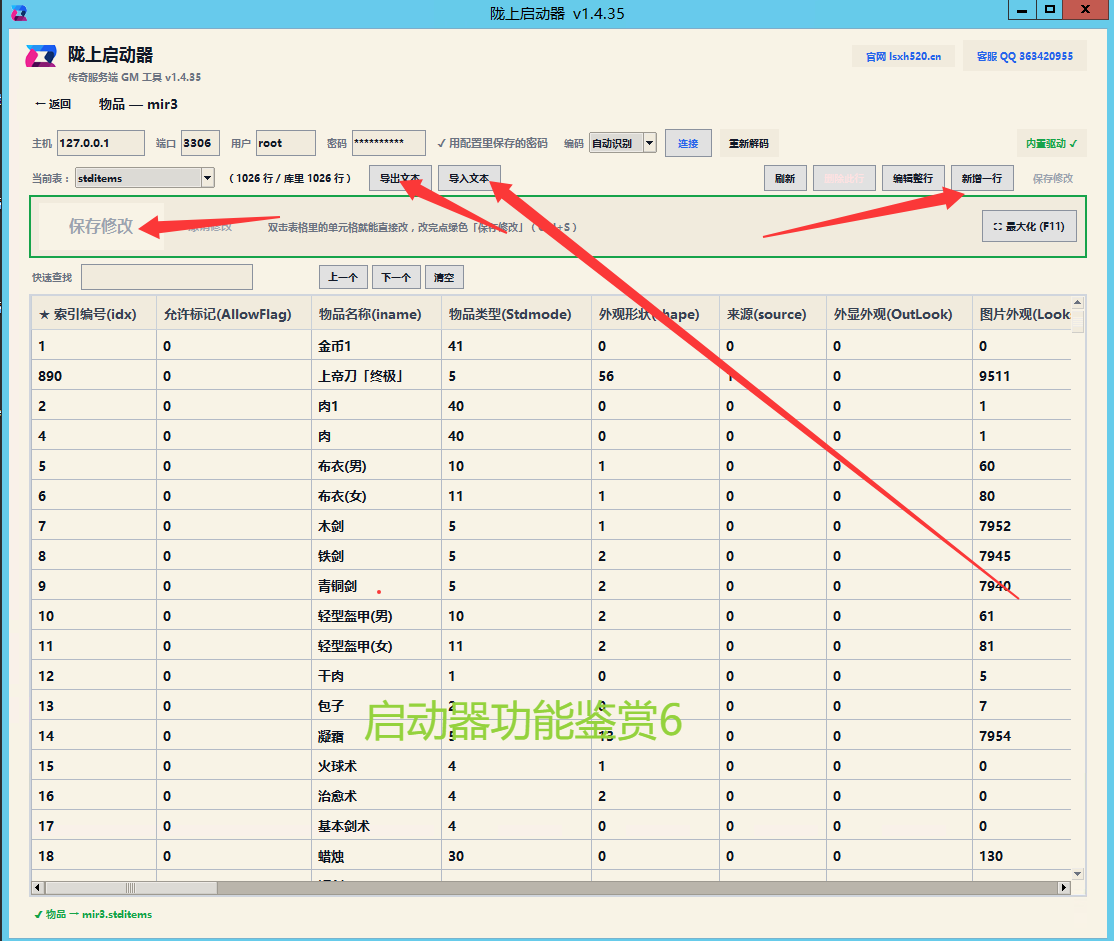This screenshot has height=941, width=1114.
Task: Click the 陇上启动器 logo icon in the header
Action: click(x=40, y=56)
